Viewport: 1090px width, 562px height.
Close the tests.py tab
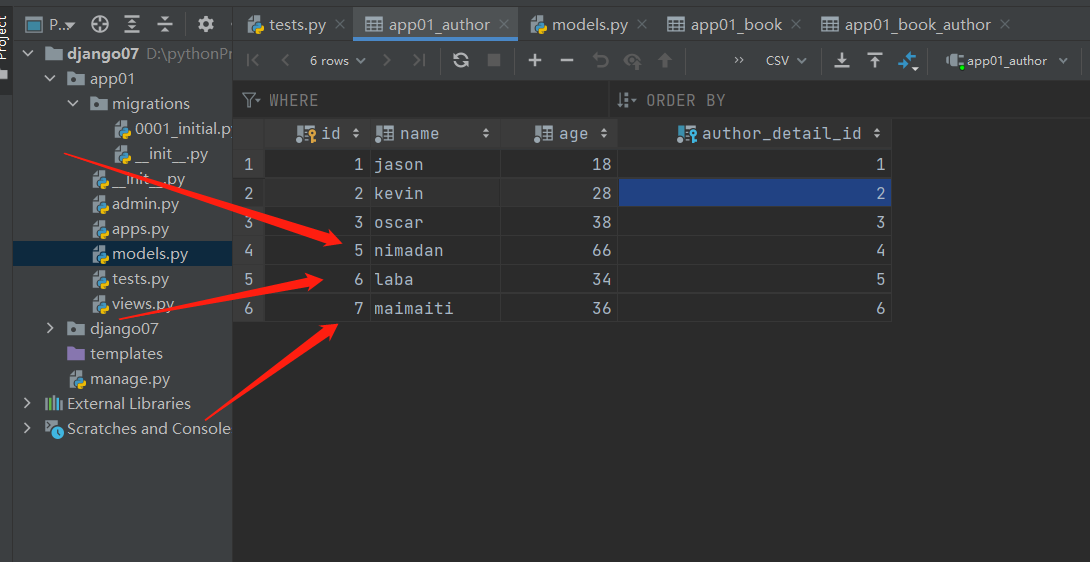[x=339, y=24]
